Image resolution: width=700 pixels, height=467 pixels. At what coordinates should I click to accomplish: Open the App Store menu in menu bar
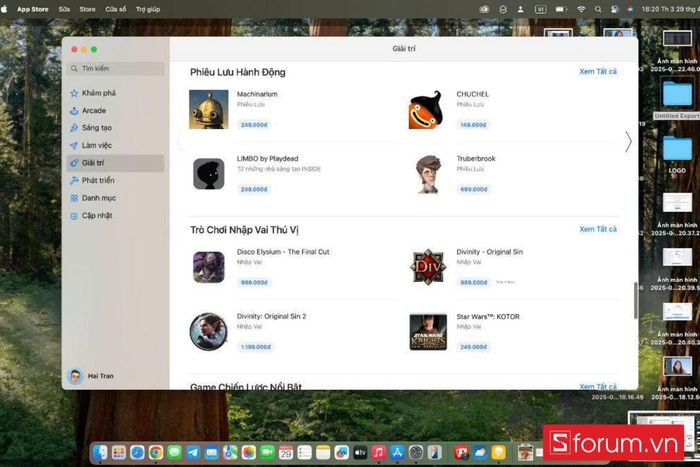point(33,9)
